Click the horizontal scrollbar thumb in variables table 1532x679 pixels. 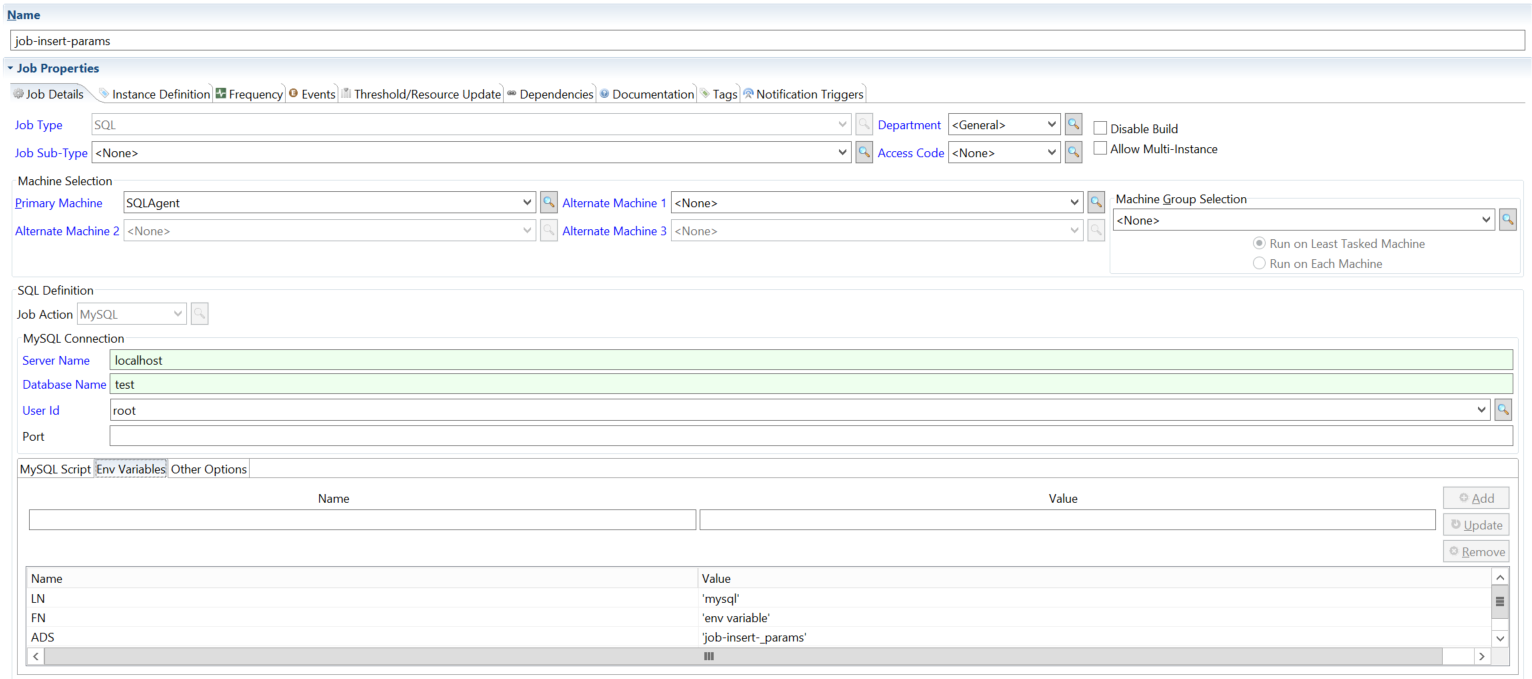coord(743,656)
